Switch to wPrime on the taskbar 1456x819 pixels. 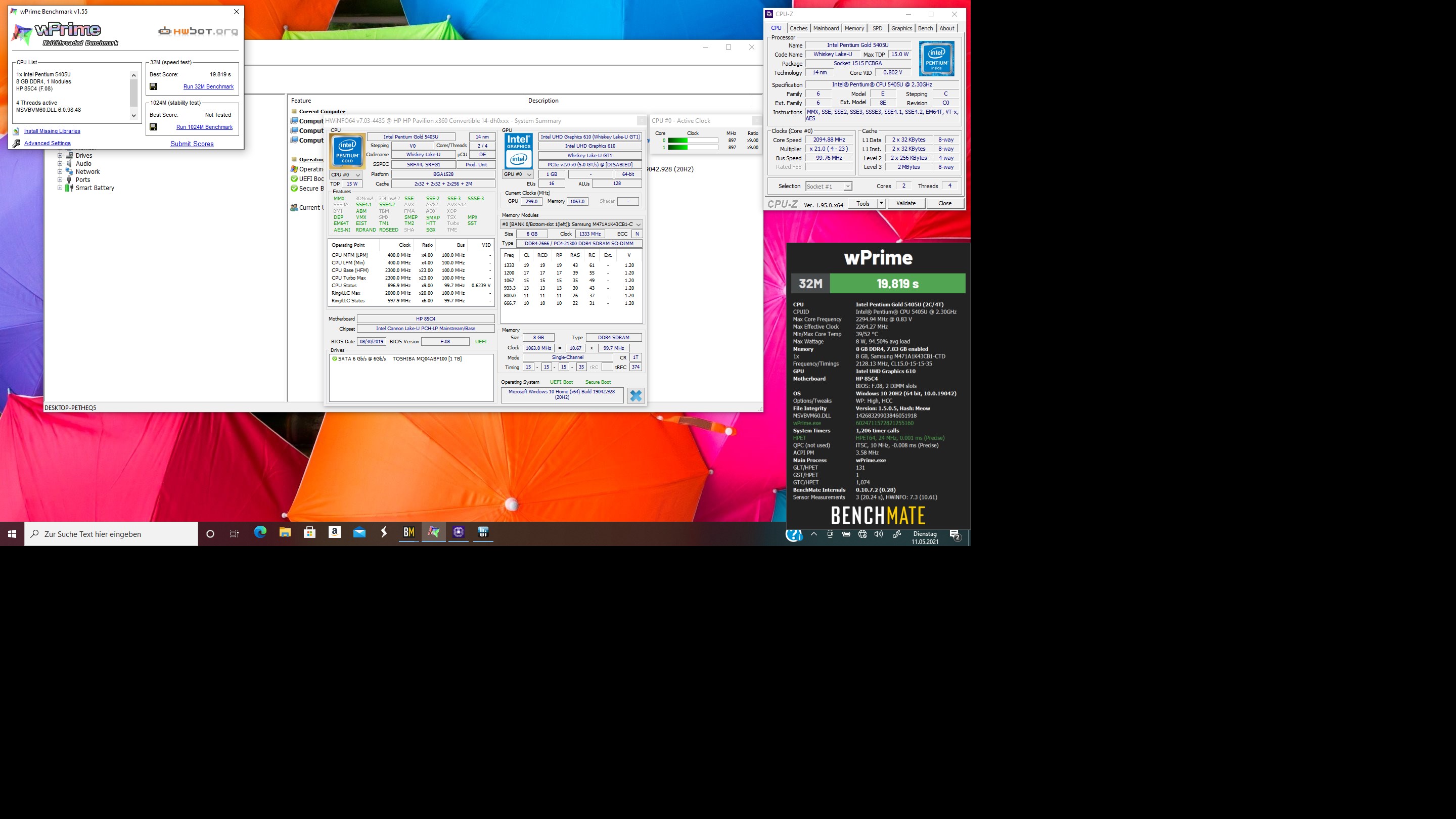434,533
